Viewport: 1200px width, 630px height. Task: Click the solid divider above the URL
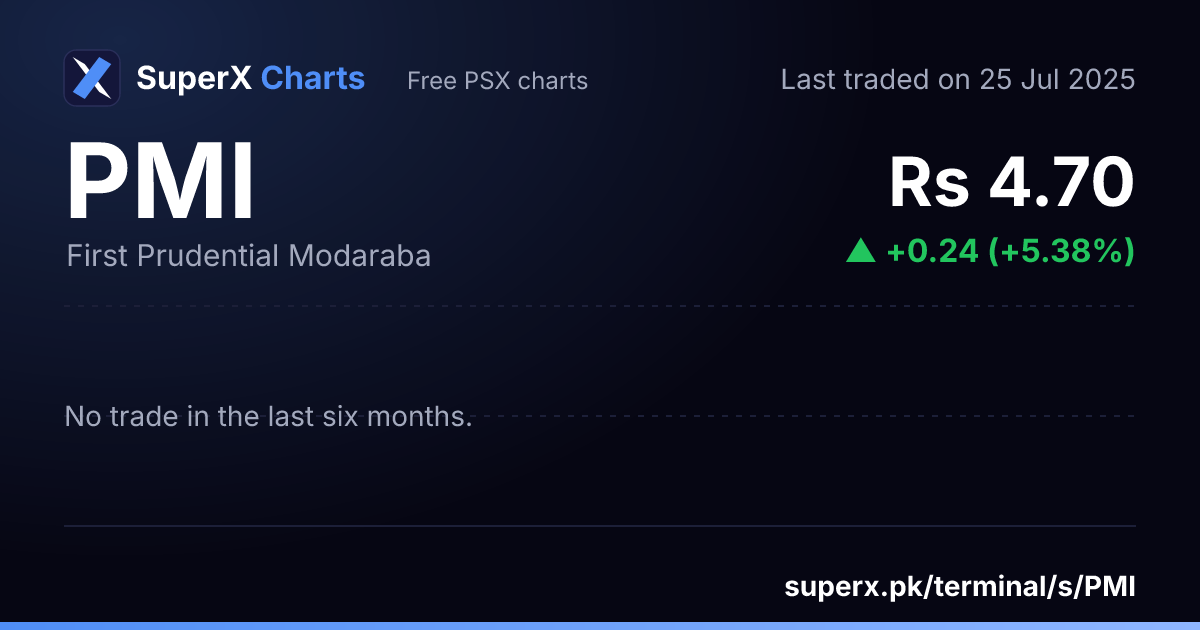(600, 526)
